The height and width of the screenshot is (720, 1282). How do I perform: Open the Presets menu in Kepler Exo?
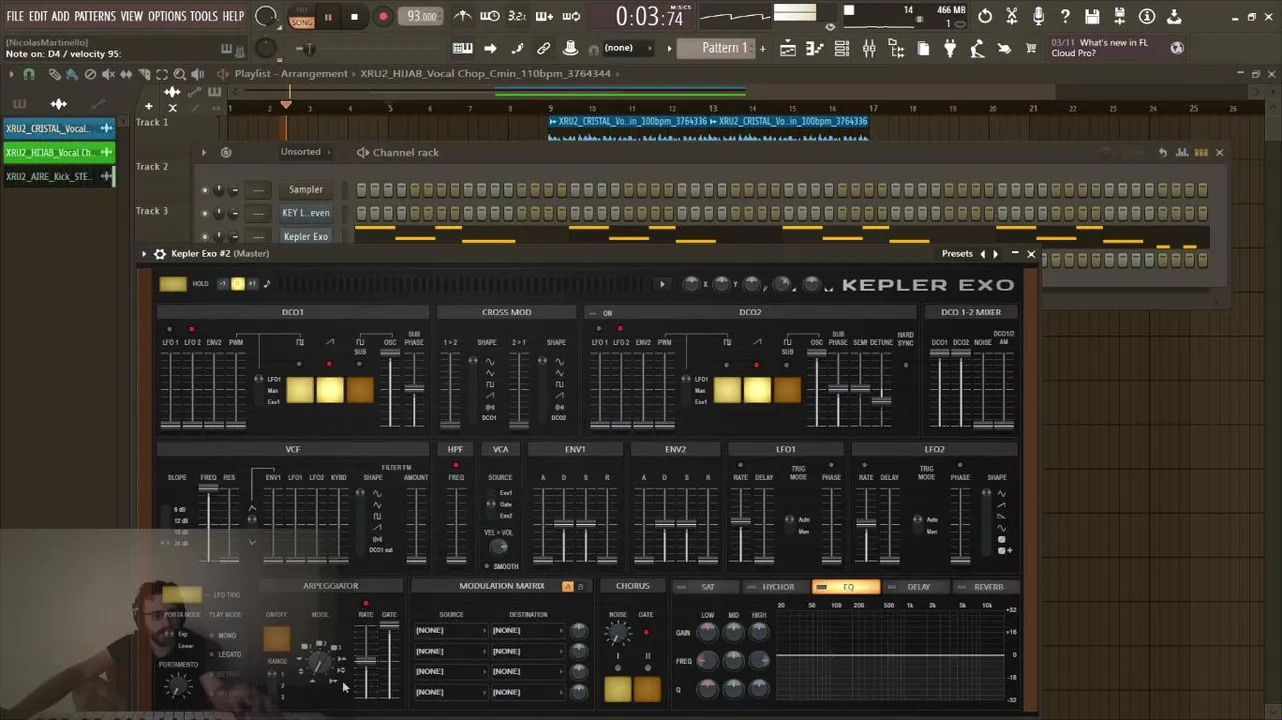[956, 254]
